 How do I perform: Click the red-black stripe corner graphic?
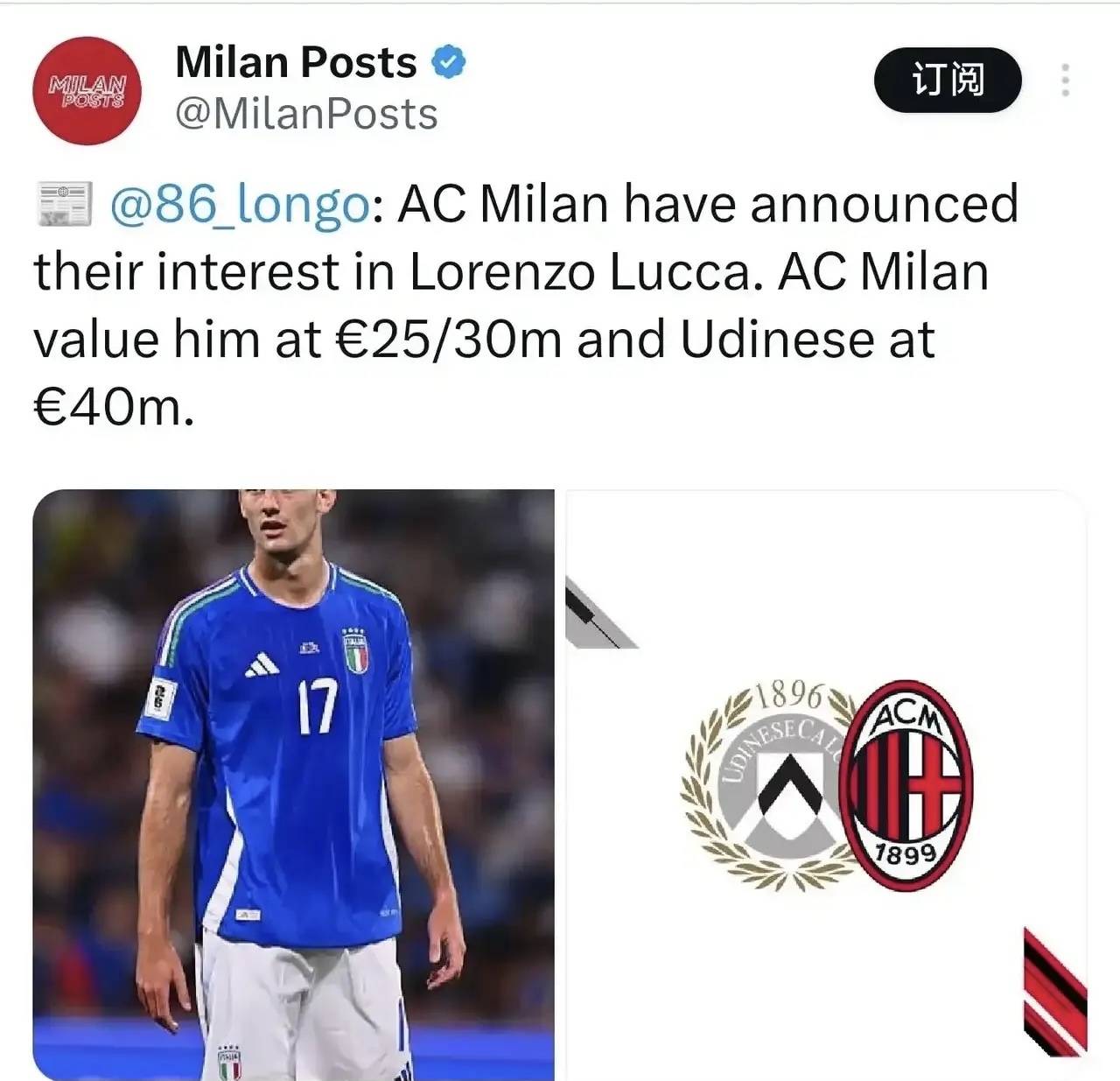point(1055,992)
